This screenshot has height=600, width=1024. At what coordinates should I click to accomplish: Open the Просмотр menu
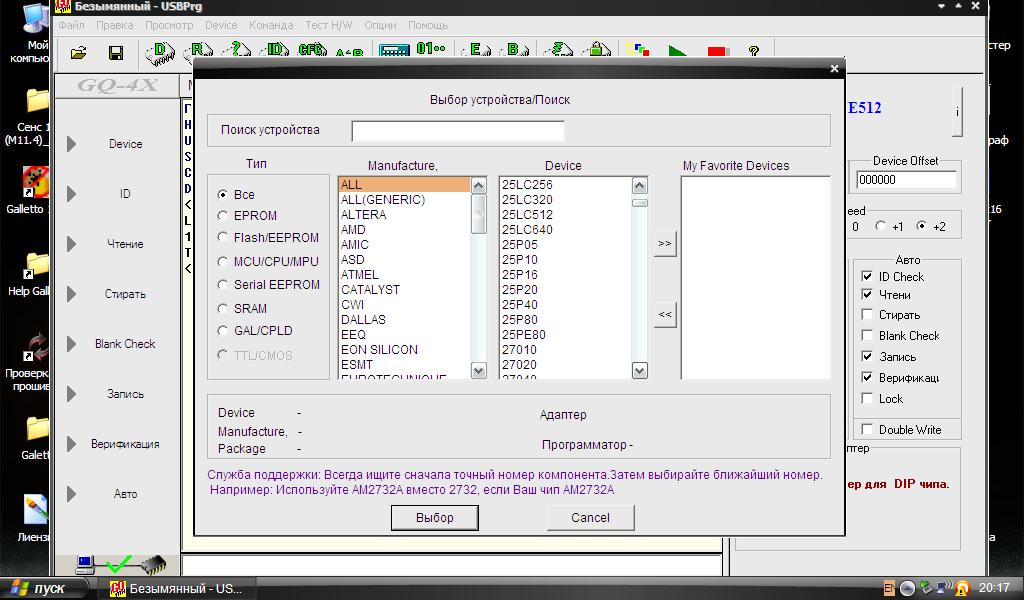pyautogui.click(x=169, y=25)
